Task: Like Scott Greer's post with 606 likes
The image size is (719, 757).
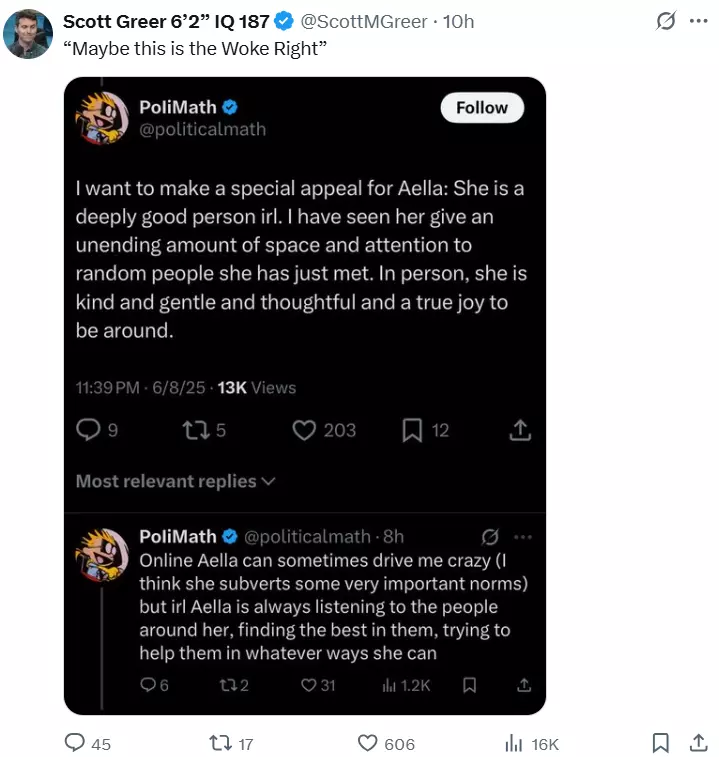Action: point(367,743)
